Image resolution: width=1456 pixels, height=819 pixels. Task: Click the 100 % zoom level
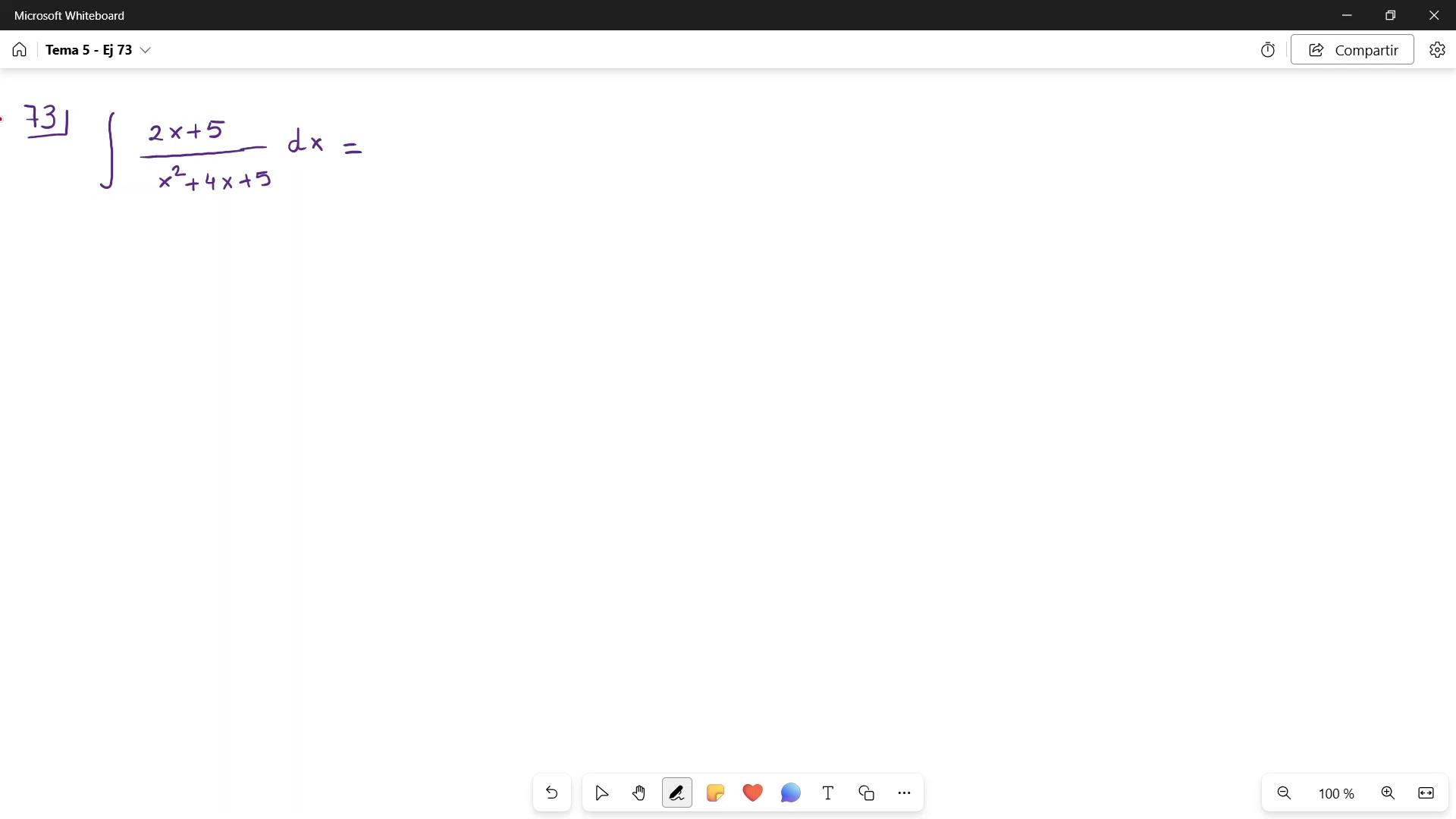tap(1335, 794)
